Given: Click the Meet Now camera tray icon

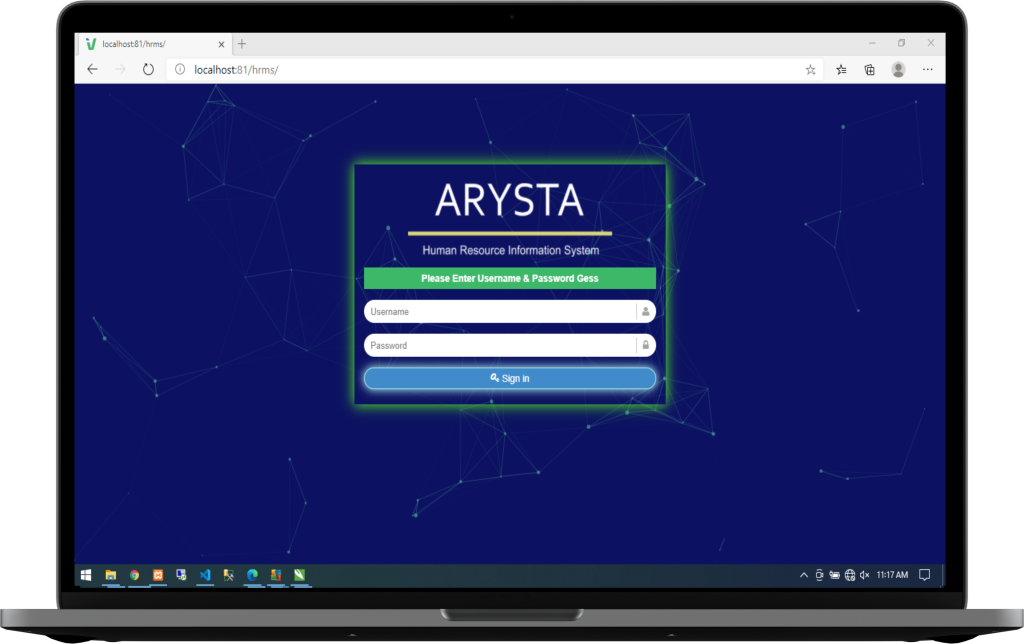Looking at the screenshot, I should tap(819, 575).
